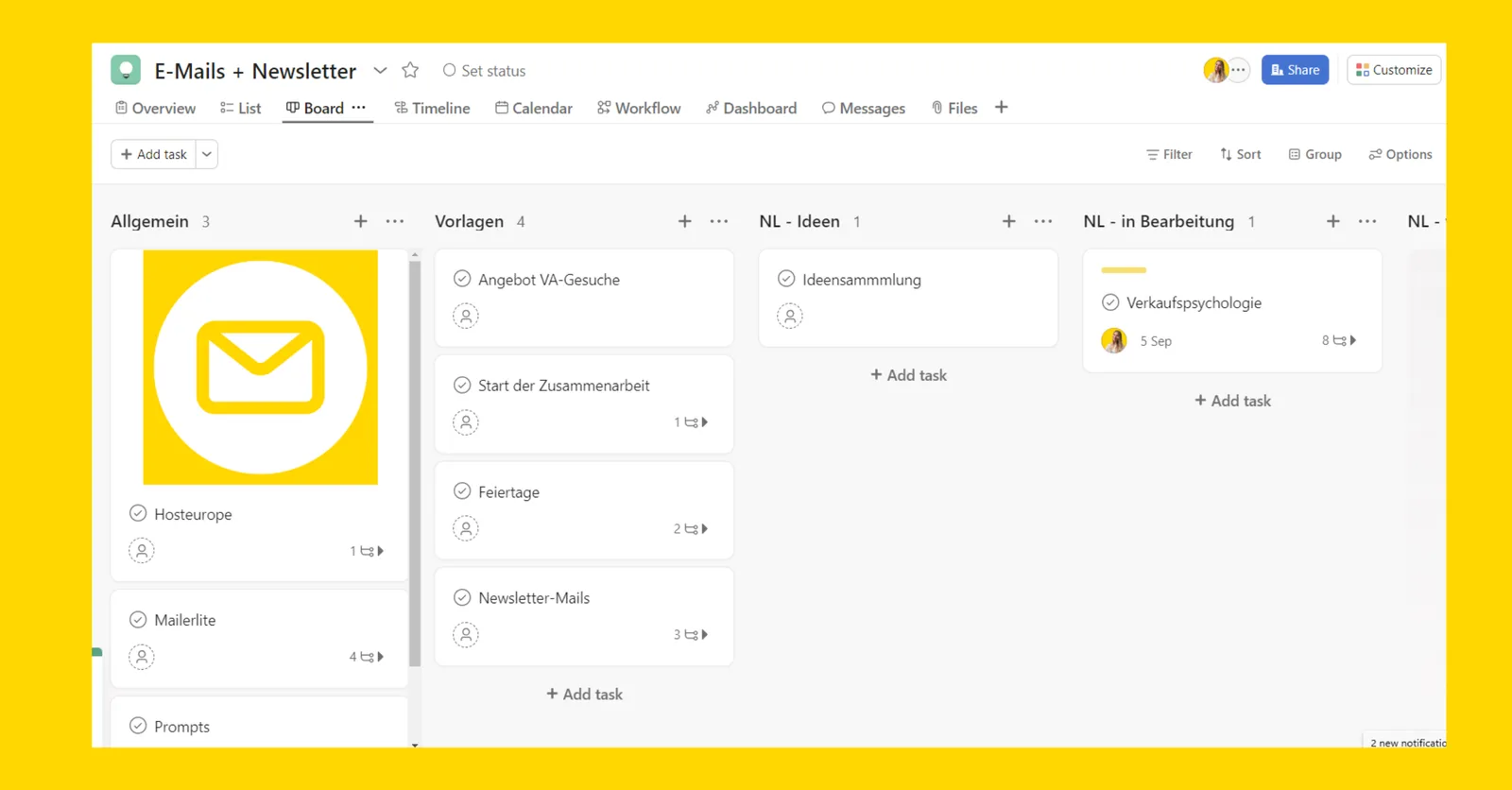This screenshot has height=790, width=1512.
Task: Click the Add task button in toolbar
Action: click(x=154, y=154)
